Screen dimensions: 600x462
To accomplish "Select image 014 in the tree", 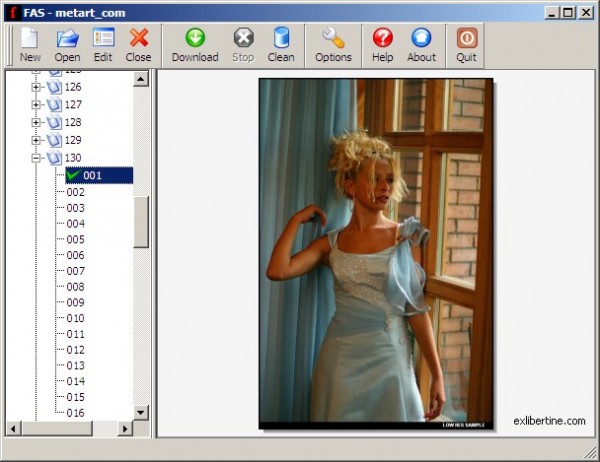I will (75, 381).
